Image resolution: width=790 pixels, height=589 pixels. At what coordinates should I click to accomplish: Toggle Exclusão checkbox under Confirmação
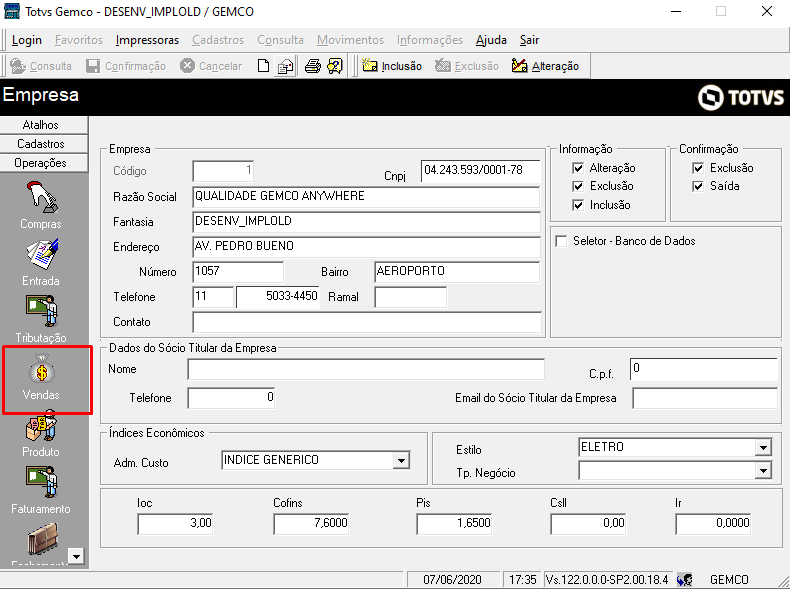point(698,168)
